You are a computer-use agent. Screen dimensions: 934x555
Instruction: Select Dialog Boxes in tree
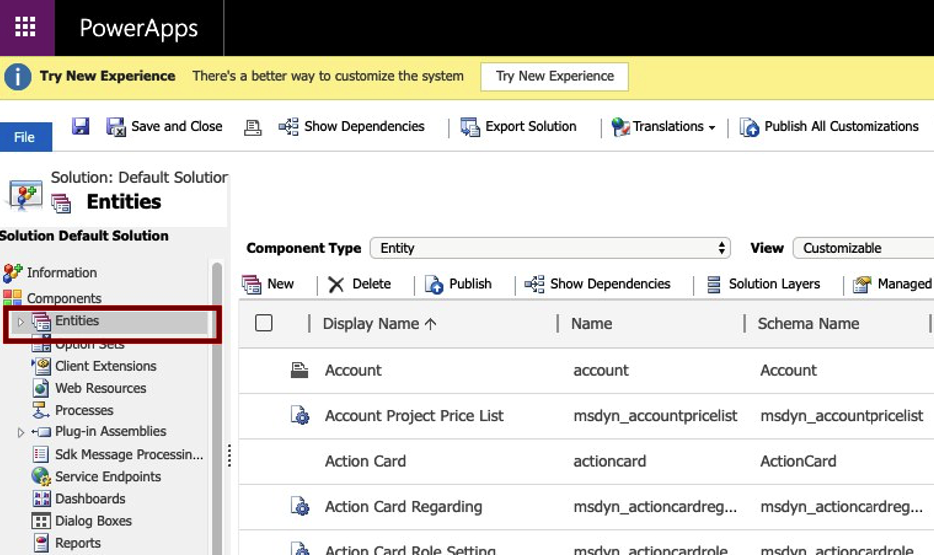click(x=93, y=521)
